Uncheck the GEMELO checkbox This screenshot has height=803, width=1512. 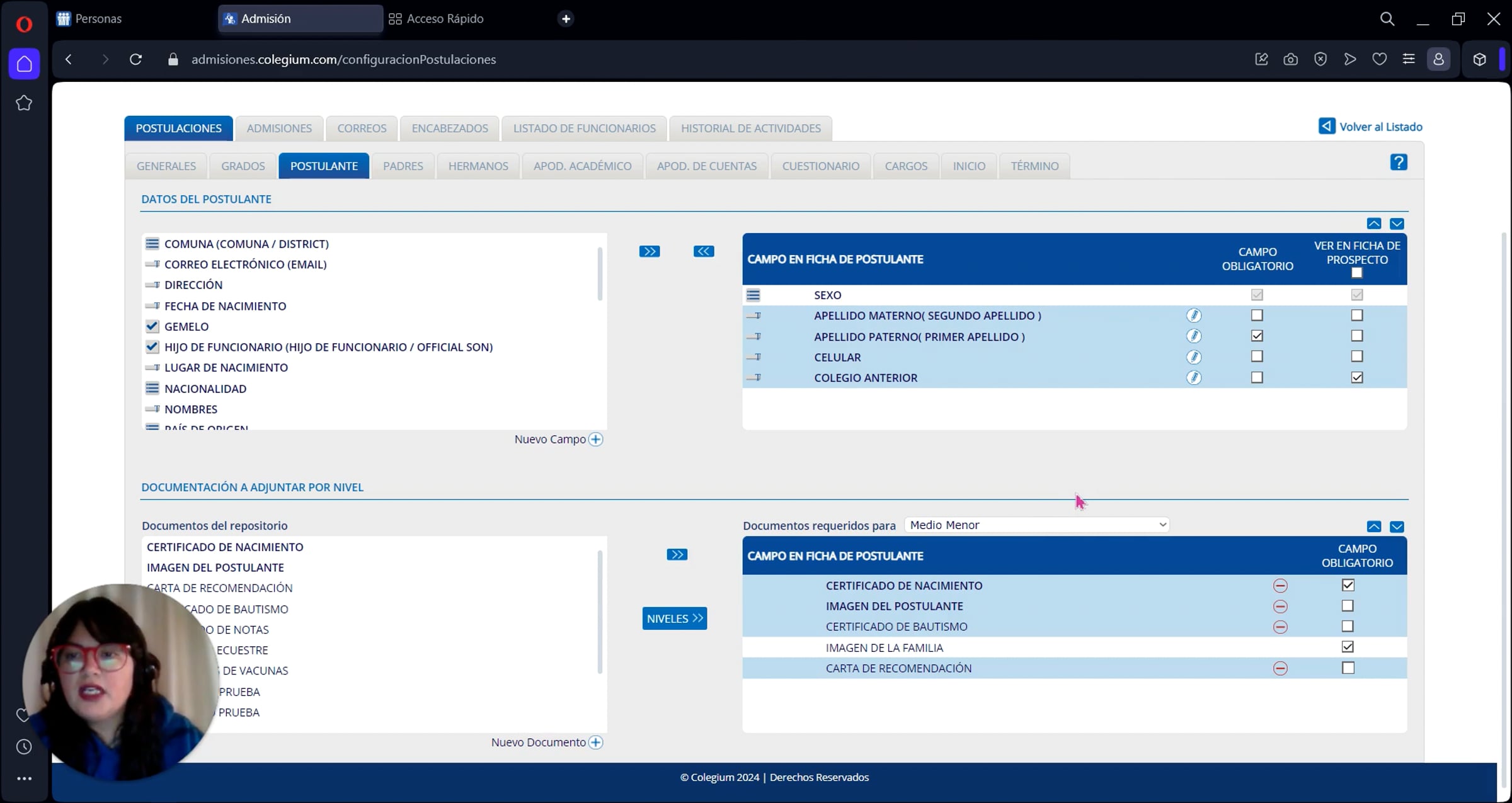pos(152,326)
